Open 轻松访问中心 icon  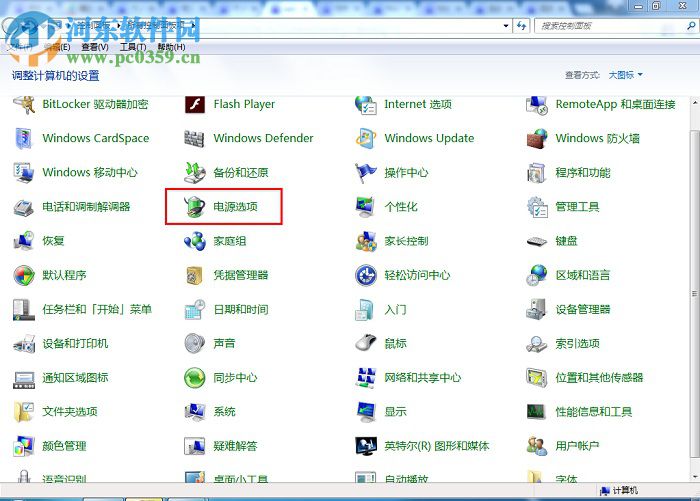[x=366, y=275]
